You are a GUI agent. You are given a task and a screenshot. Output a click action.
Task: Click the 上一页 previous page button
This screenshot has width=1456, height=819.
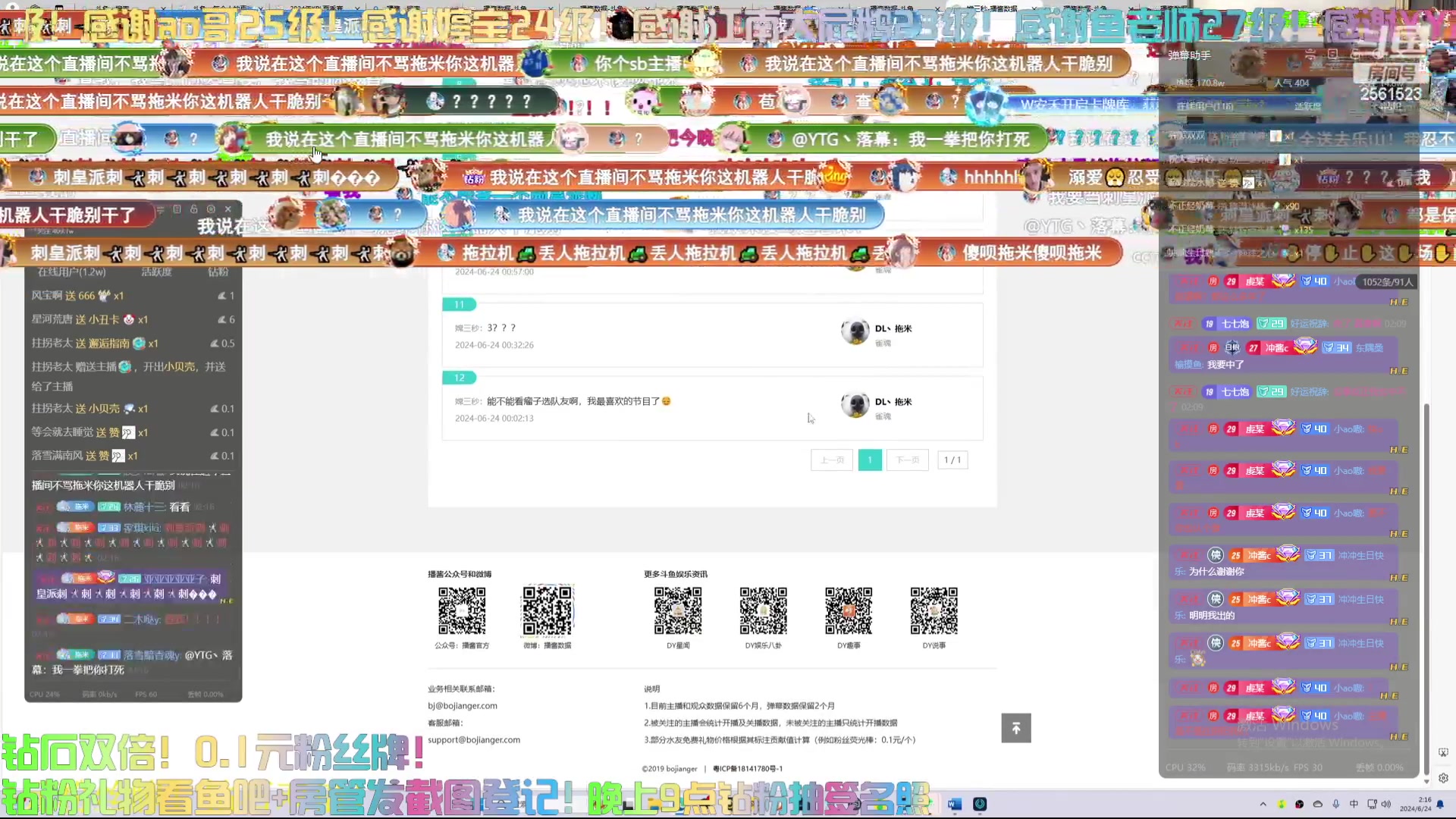point(832,460)
